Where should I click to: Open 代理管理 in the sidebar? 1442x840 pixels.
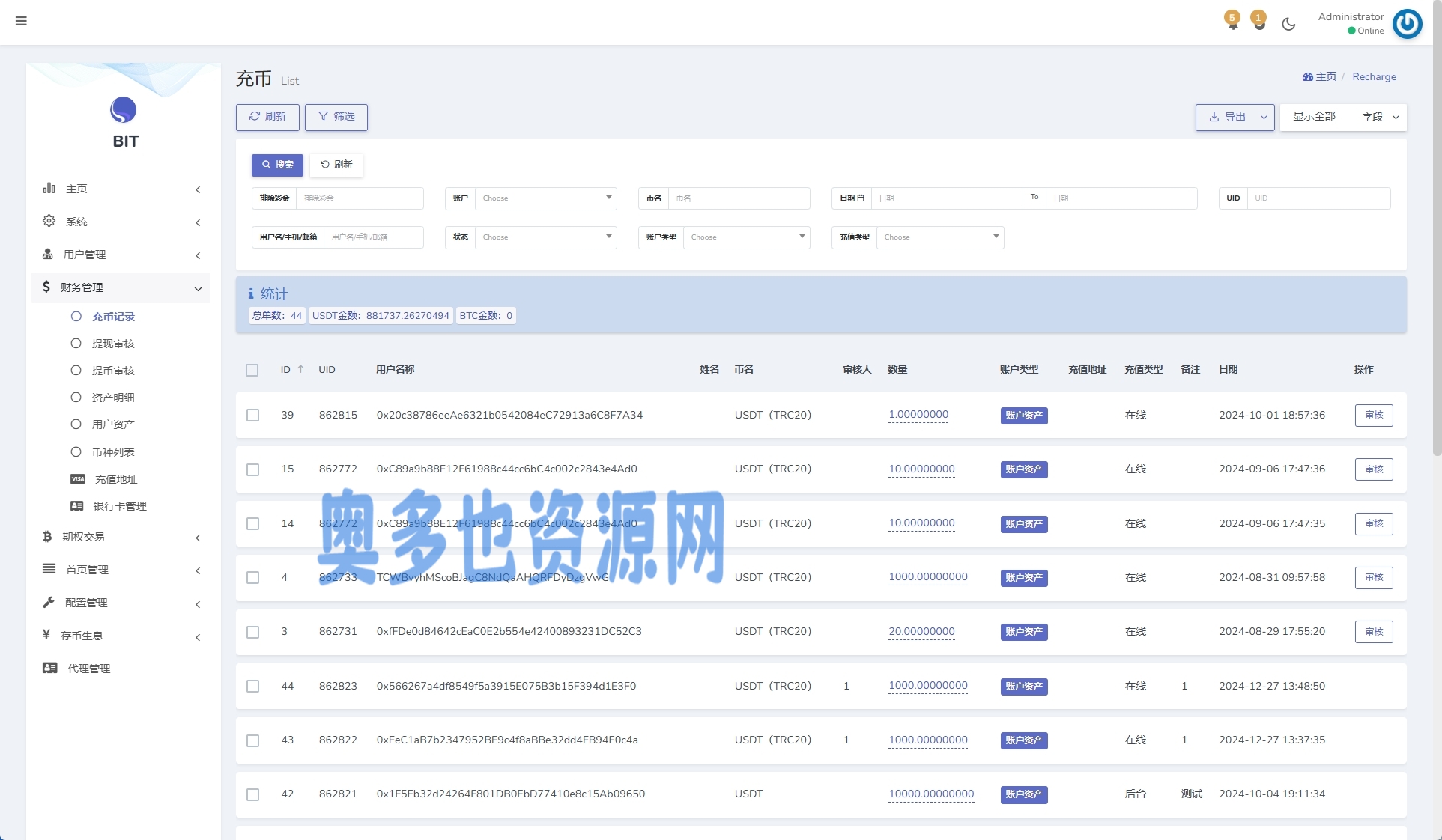(x=88, y=669)
